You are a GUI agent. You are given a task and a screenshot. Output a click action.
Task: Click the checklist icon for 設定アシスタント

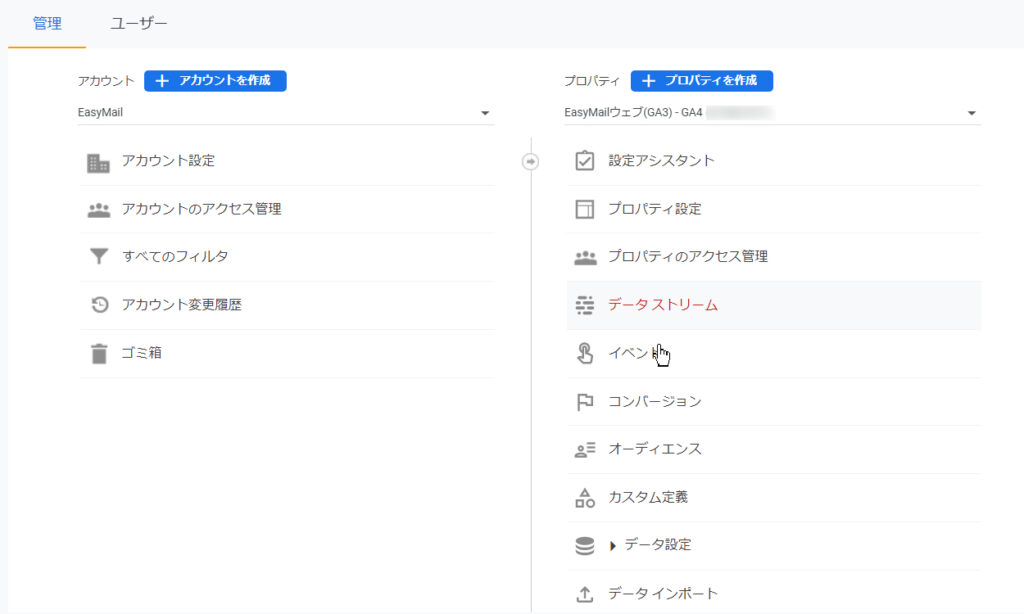pyautogui.click(x=585, y=161)
